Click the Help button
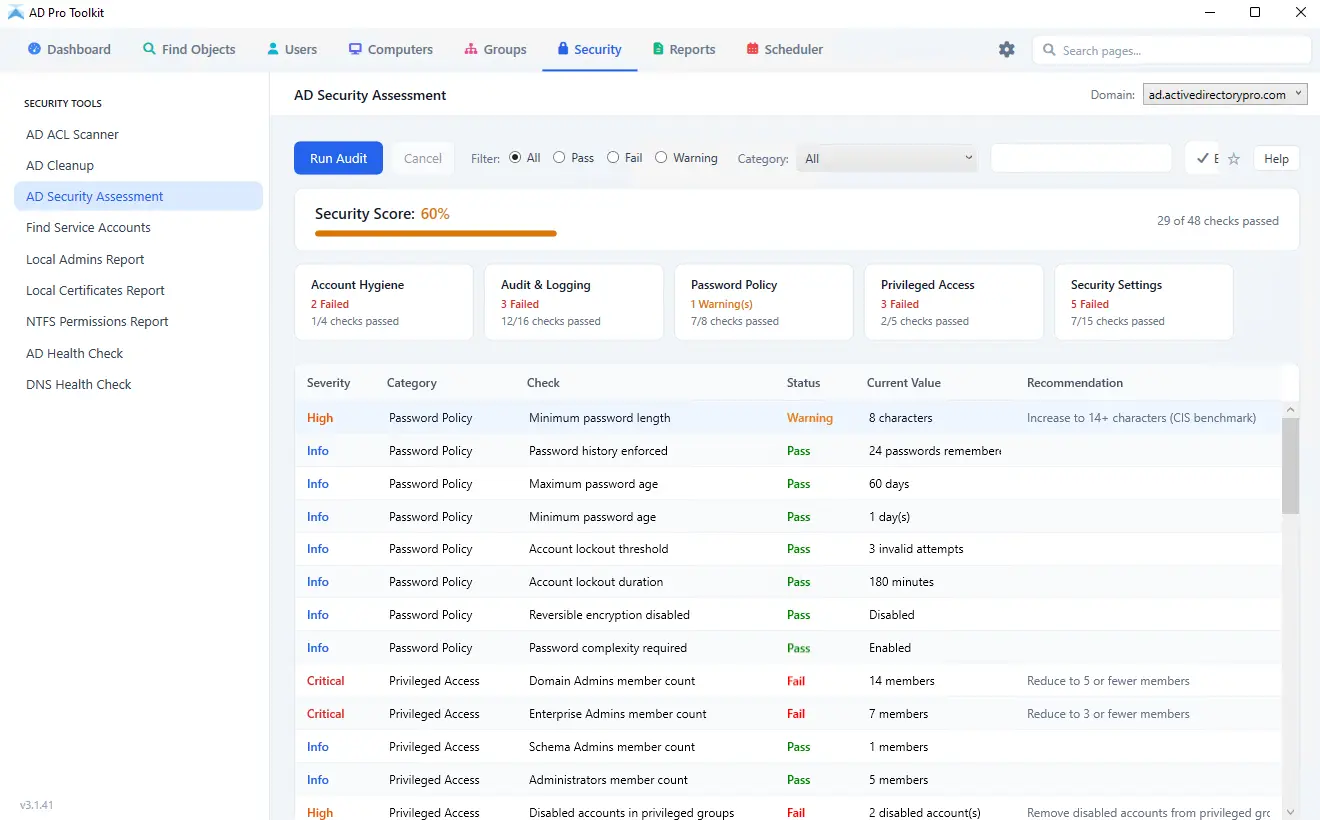The image size is (1320, 820). pos(1276,159)
